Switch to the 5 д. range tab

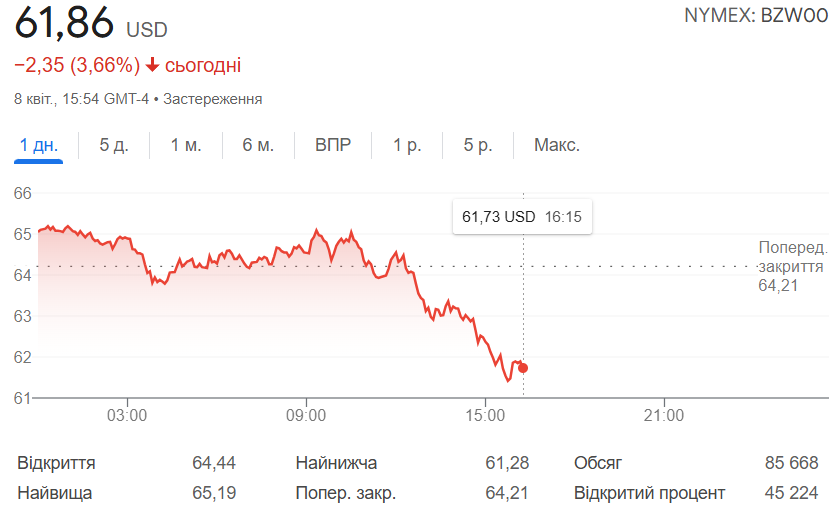[114, 145]
